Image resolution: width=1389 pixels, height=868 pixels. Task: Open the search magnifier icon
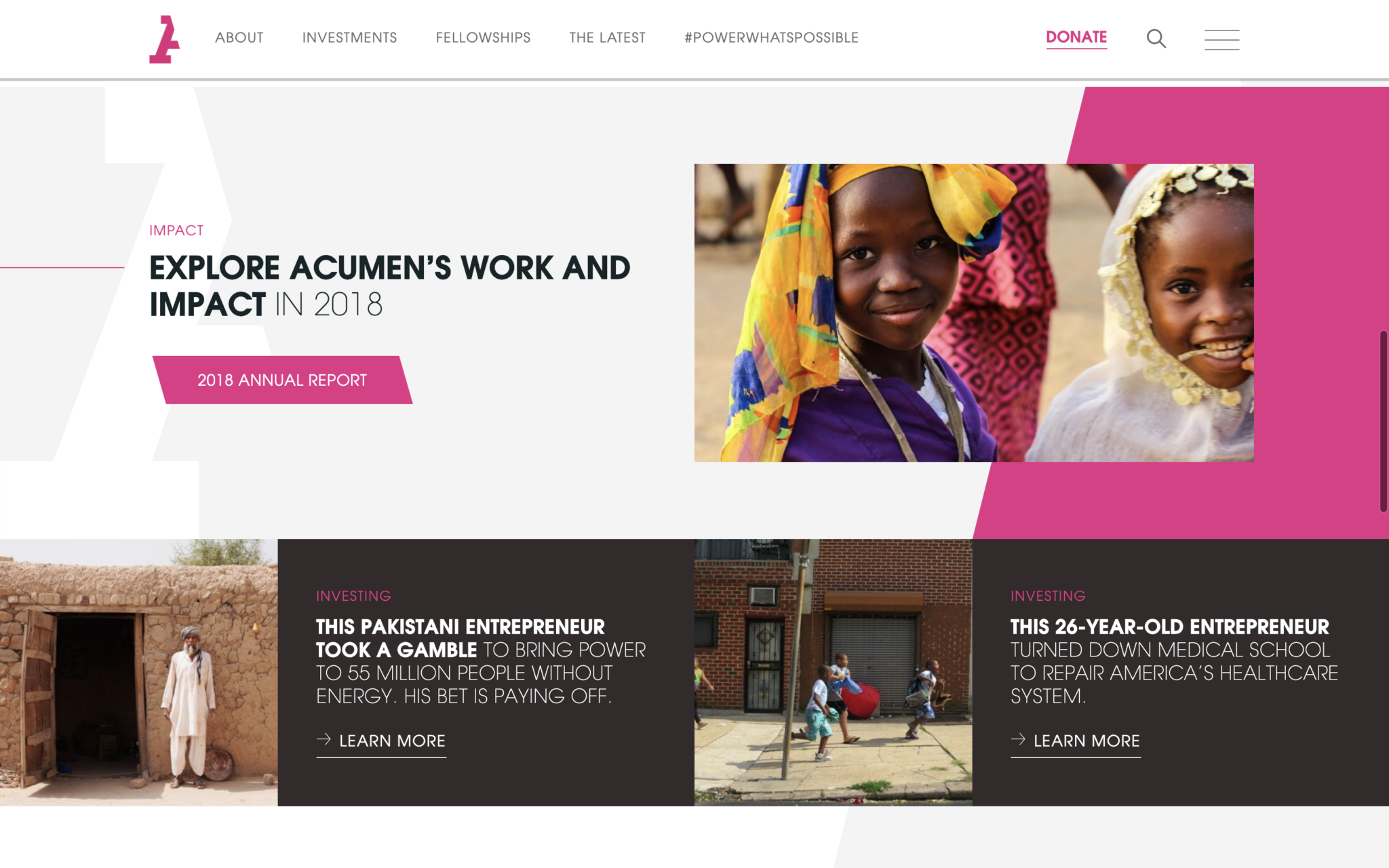1156,39
